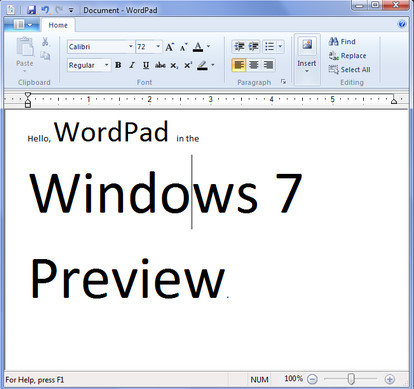Open WordPad help question mark icon

[x=402, y=24]
